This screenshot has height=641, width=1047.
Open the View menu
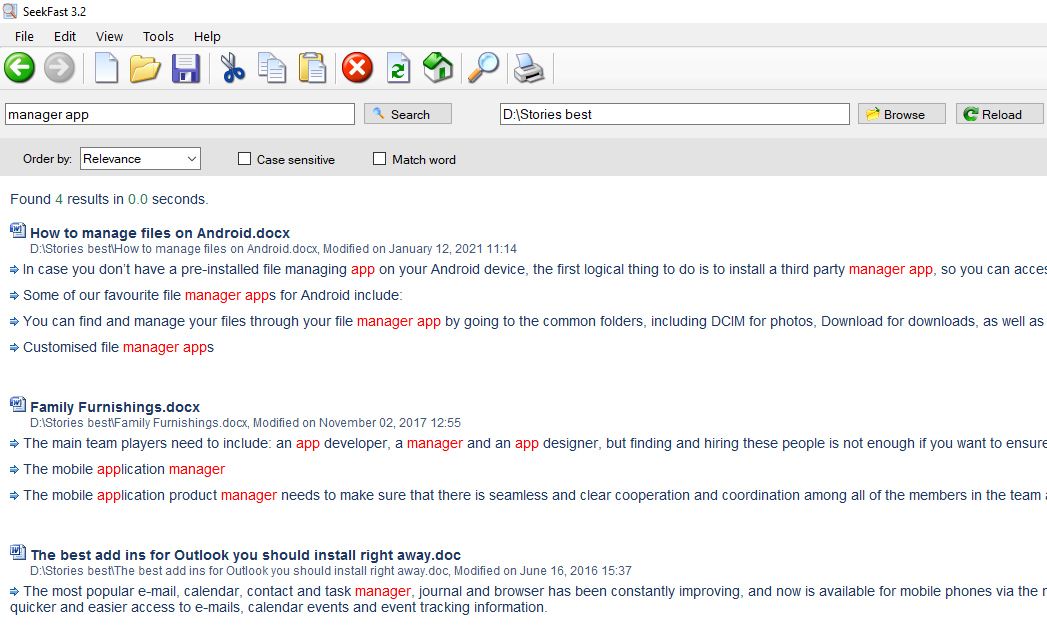110,36
